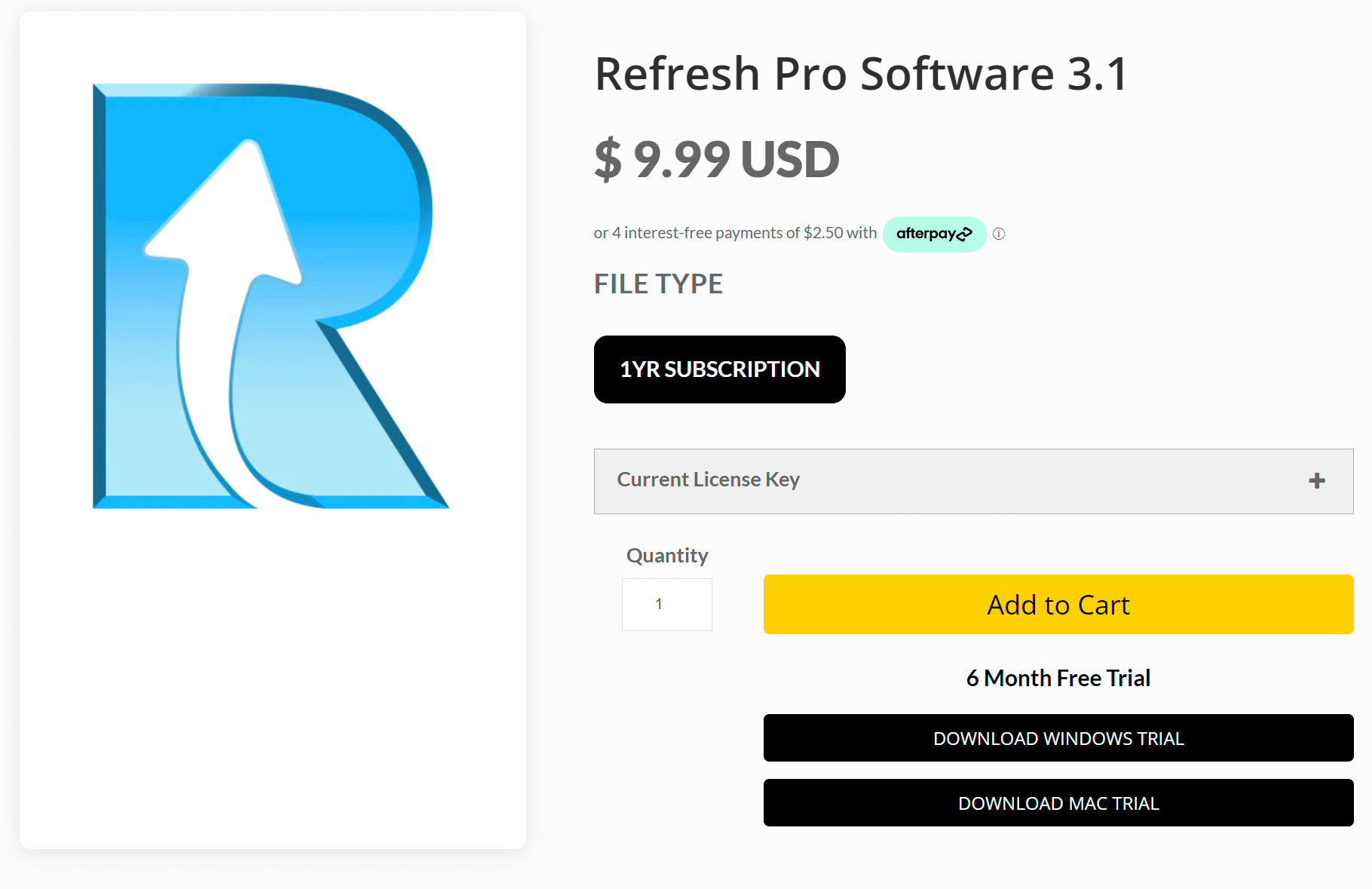Click the Afterpay info circle icon

tap(999, 234)
